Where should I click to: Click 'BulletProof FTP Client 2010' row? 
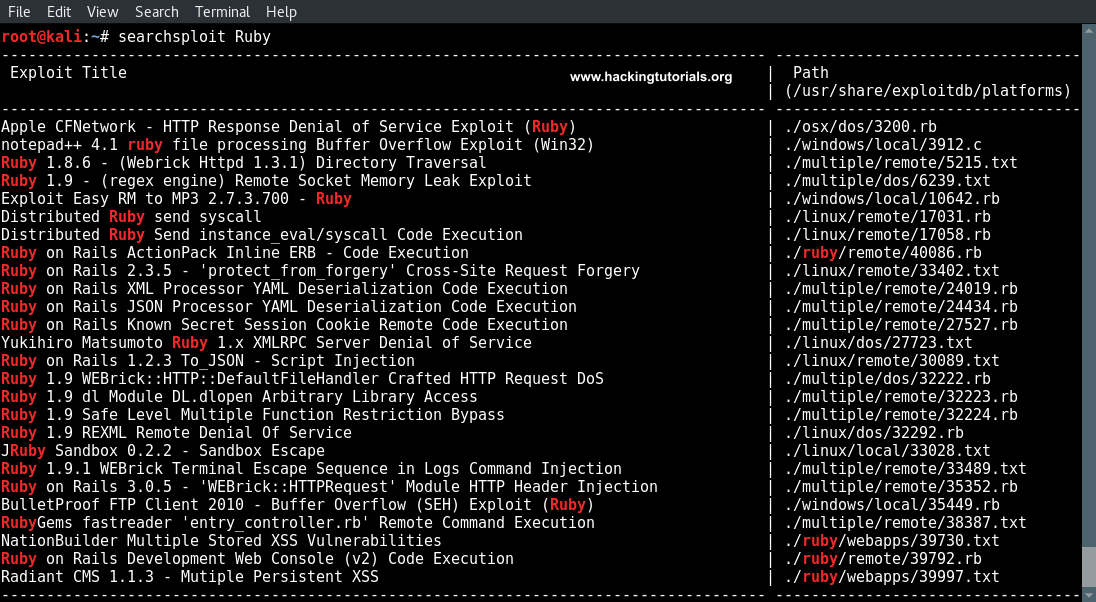(298, 506)
